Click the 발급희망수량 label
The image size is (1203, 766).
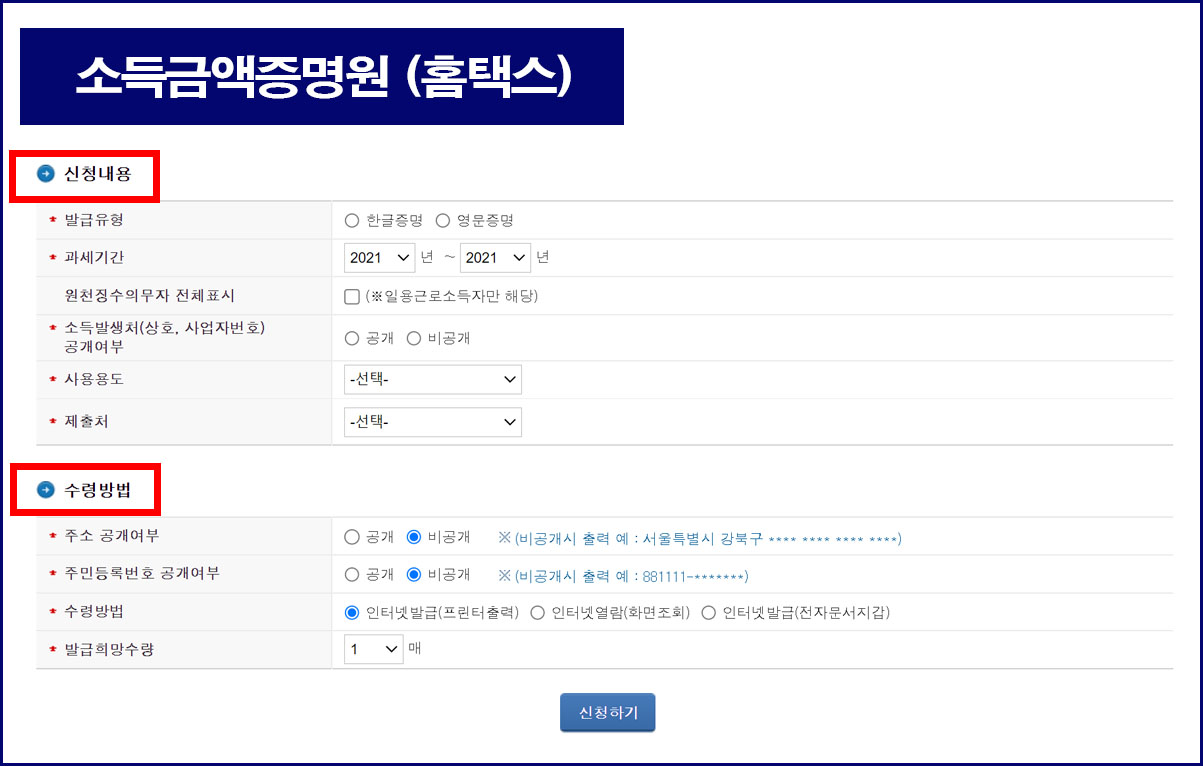click(x=109, y=650)
